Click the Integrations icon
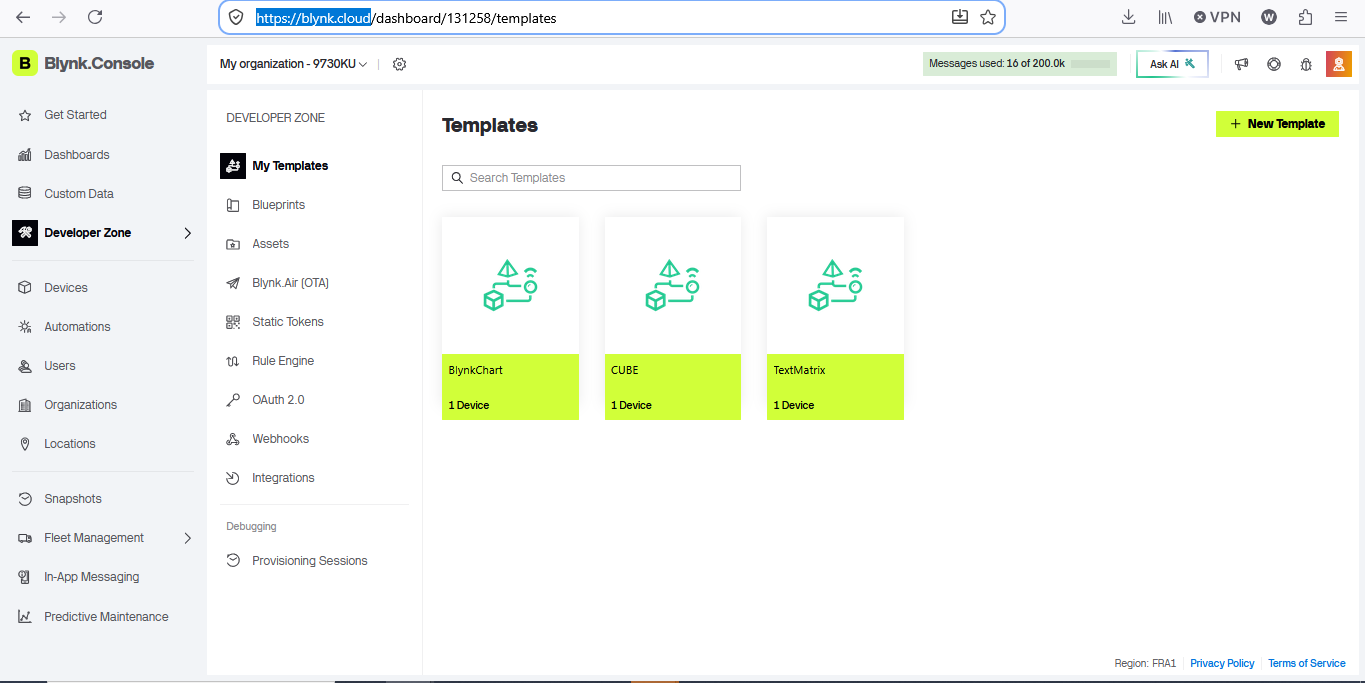Viewport: 1367px width, 683px height. (233, 478)
